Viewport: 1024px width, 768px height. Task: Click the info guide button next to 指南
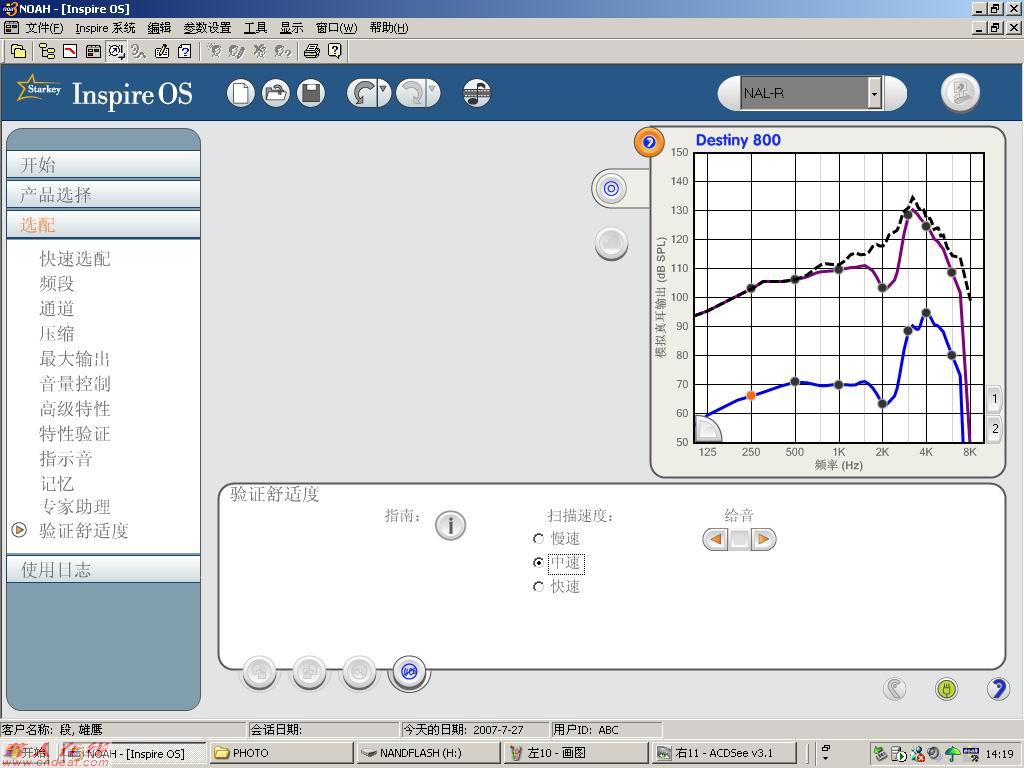coord(451,525)
